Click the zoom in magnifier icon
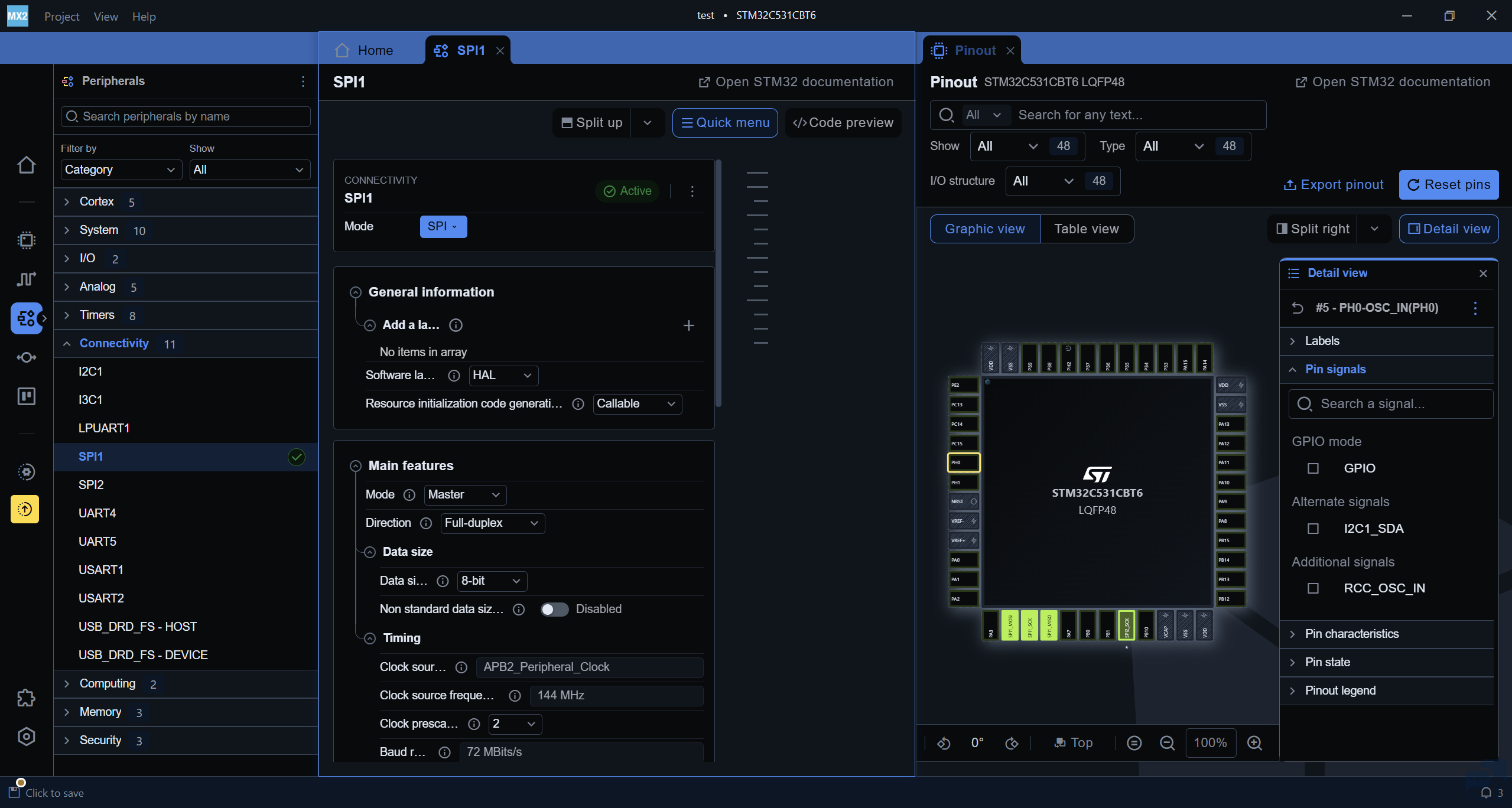 coord(1254,743)
